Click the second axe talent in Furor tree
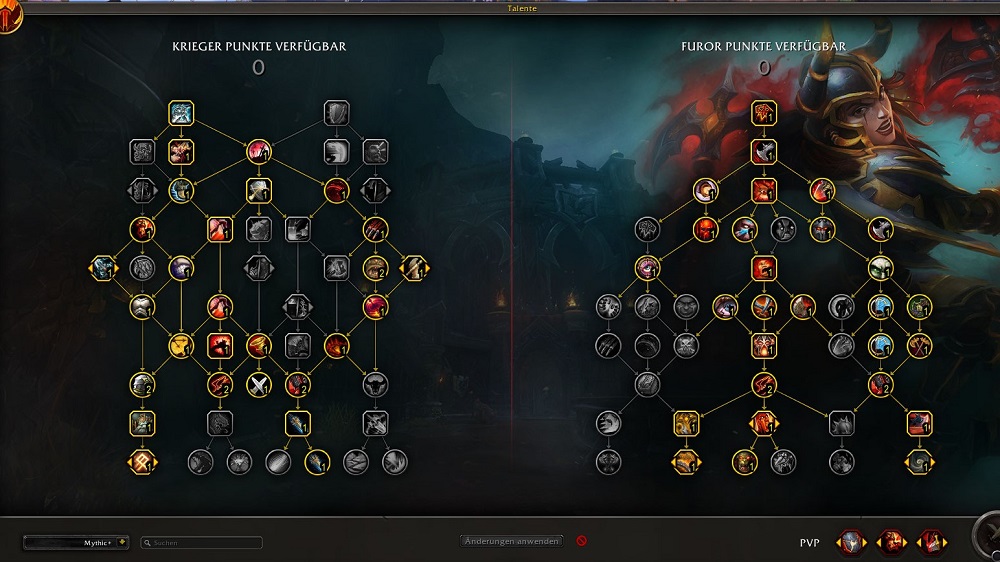The image size is (1000, 562). [x=763, y=152]
